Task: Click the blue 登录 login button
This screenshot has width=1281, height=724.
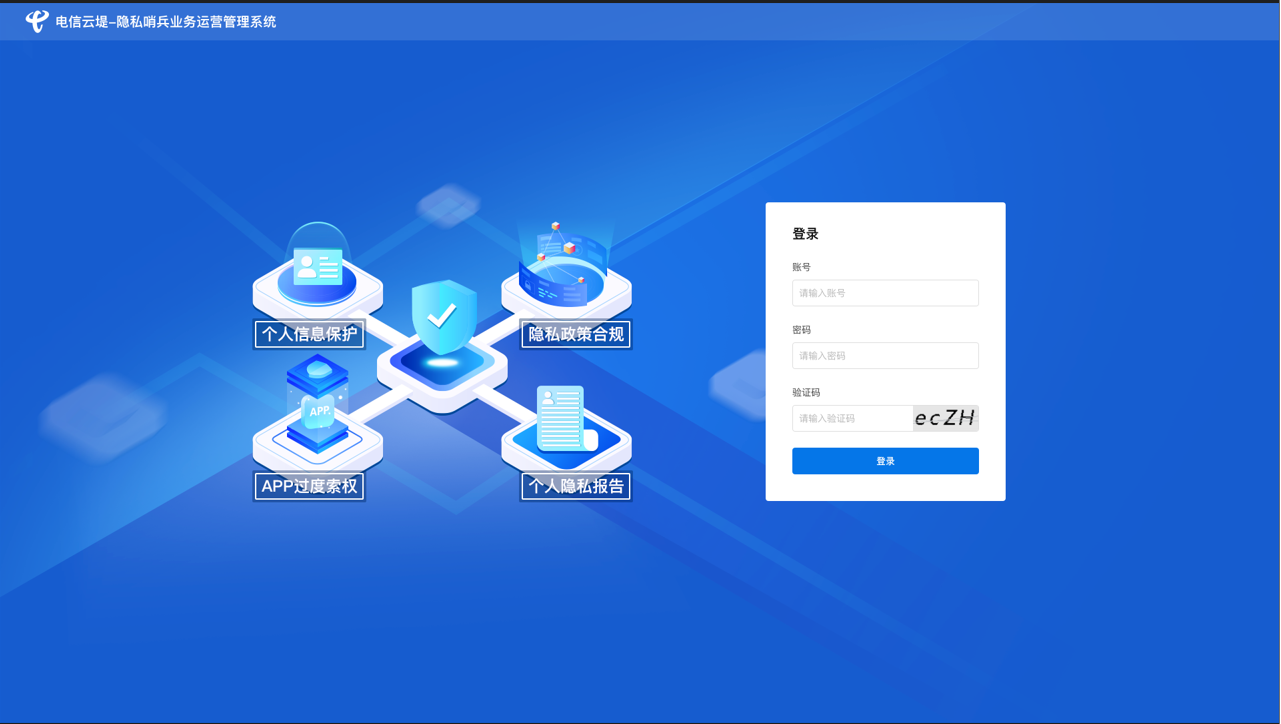Action: pyautogui.click(x=885, y=461)
